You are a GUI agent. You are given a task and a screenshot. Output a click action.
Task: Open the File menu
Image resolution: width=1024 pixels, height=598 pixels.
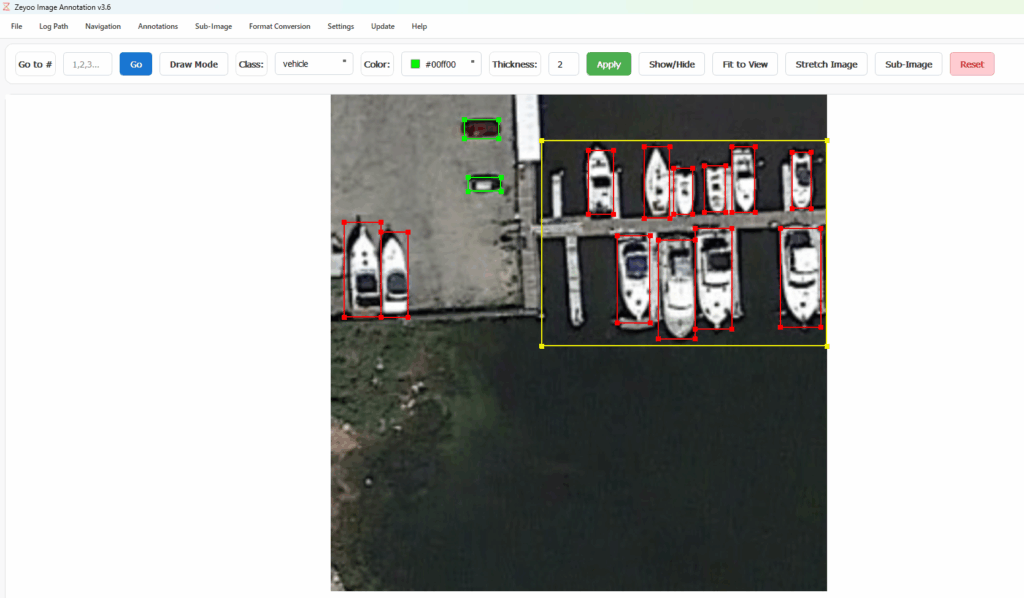(16, 26)
